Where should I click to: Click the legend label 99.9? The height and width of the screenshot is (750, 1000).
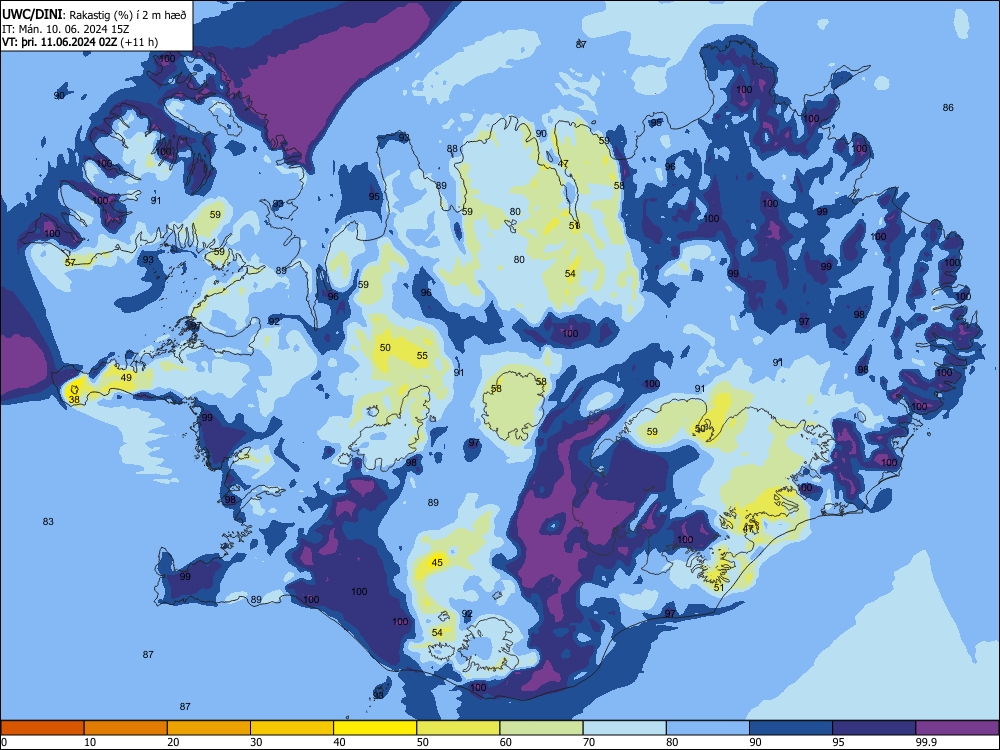pyautogui.click(x=925, y=742)
